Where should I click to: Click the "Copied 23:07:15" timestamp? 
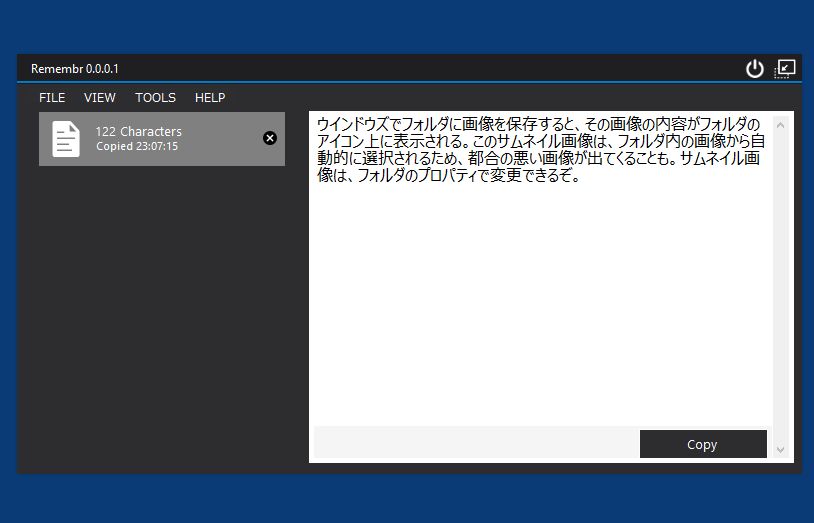point(137,146)
